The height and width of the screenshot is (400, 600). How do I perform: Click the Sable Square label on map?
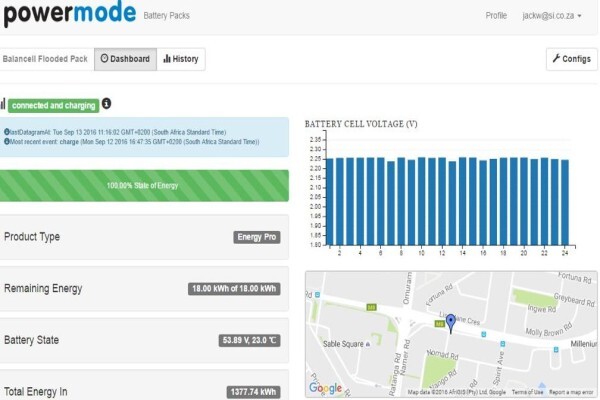343,344
